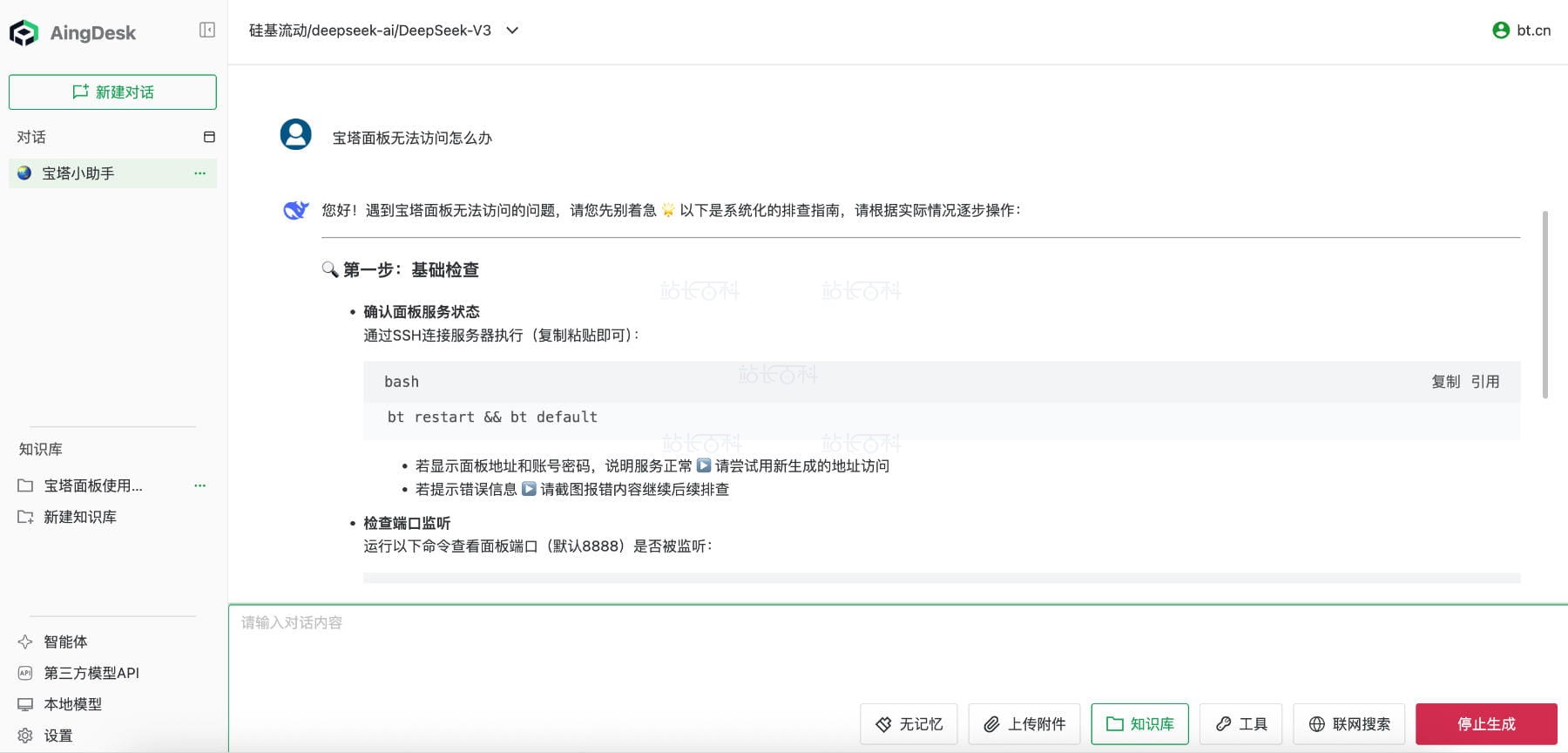Open the 宝塔小助手 conversation
1568x753 pixels.
[x=112, y=173]
